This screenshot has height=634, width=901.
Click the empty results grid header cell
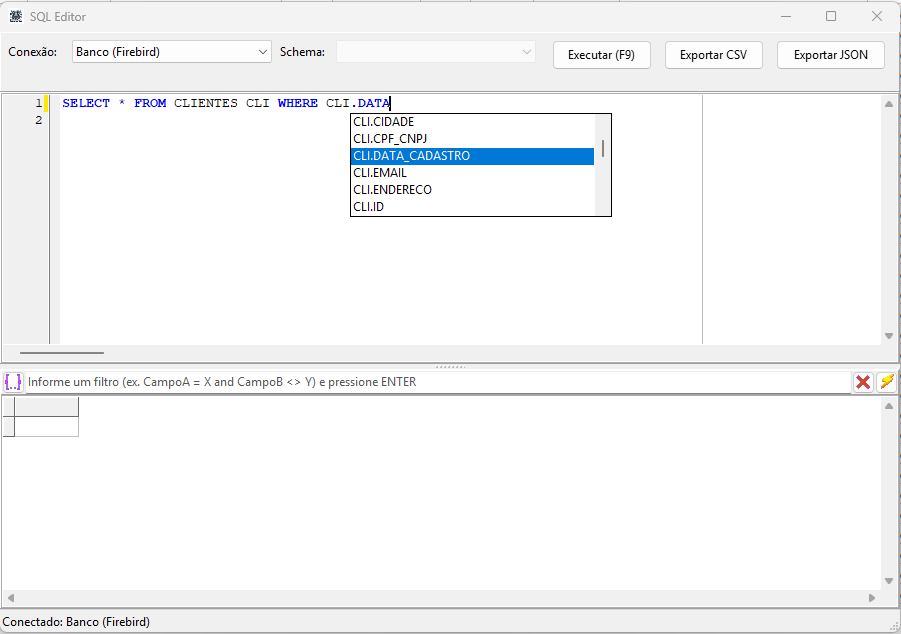click(47, 406)
